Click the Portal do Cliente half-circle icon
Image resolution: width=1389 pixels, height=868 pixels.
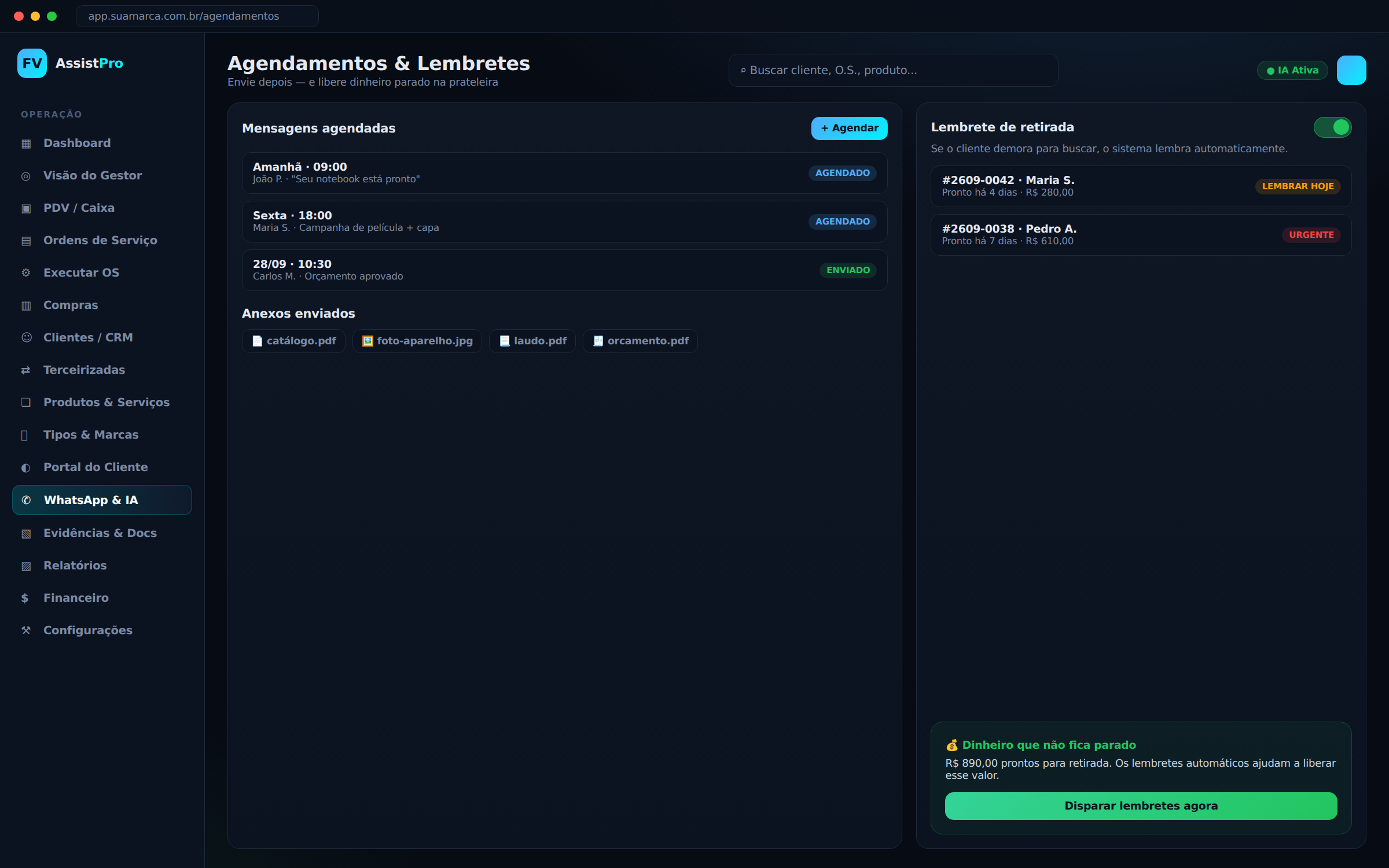[26, 468]
